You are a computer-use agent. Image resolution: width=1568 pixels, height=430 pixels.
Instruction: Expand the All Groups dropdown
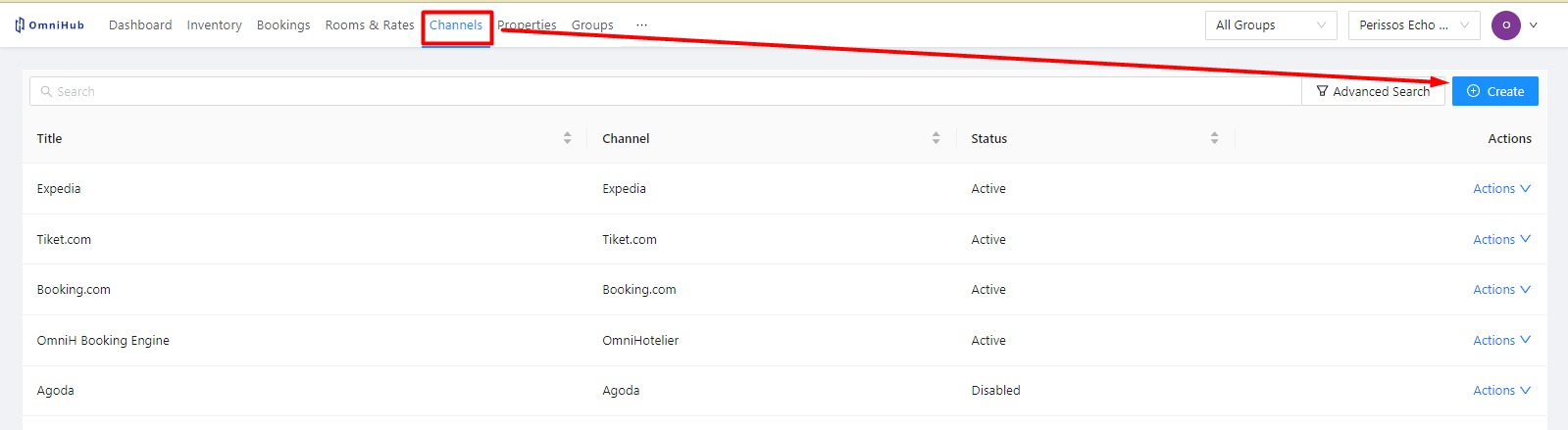(1271, 25)
